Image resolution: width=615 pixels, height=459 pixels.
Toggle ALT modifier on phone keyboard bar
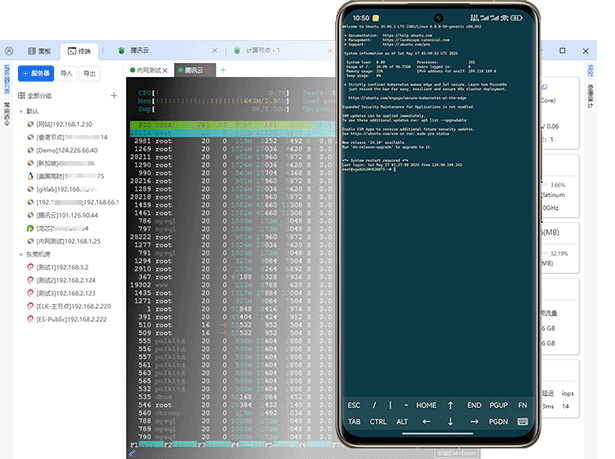click(x=402, y=422)
